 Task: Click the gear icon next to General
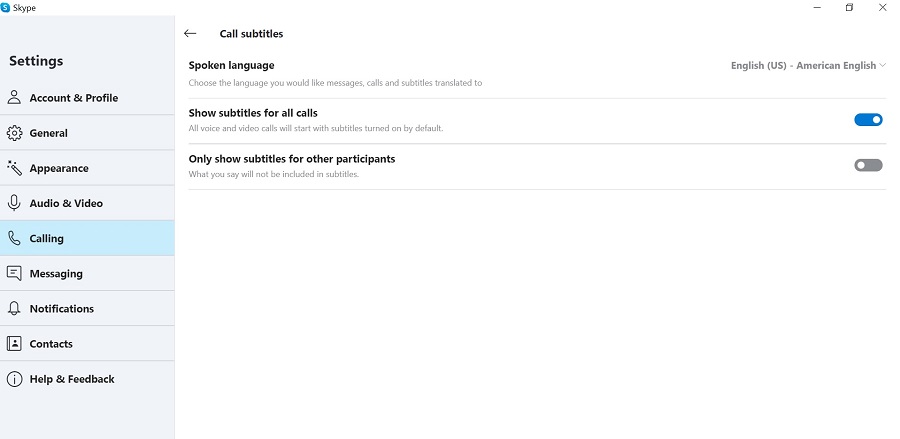[x=14, y=133]
